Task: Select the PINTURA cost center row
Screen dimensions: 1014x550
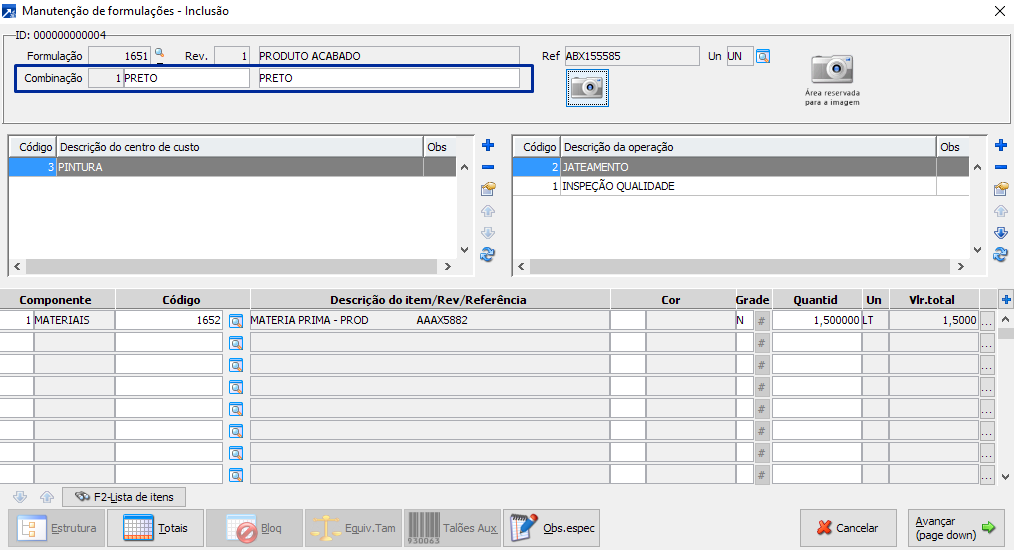Action: pyautogui.click(x=232, y=167)
